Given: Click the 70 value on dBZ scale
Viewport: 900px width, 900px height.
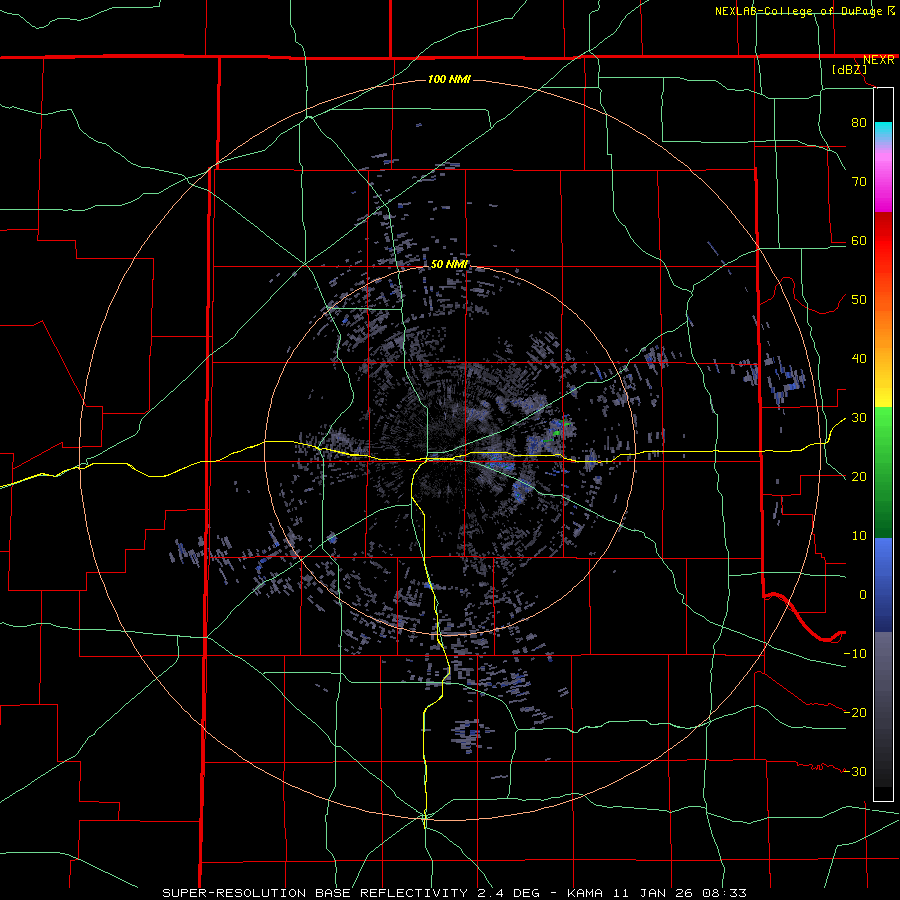Looking at the screenshot, I should tap(859, 181).
